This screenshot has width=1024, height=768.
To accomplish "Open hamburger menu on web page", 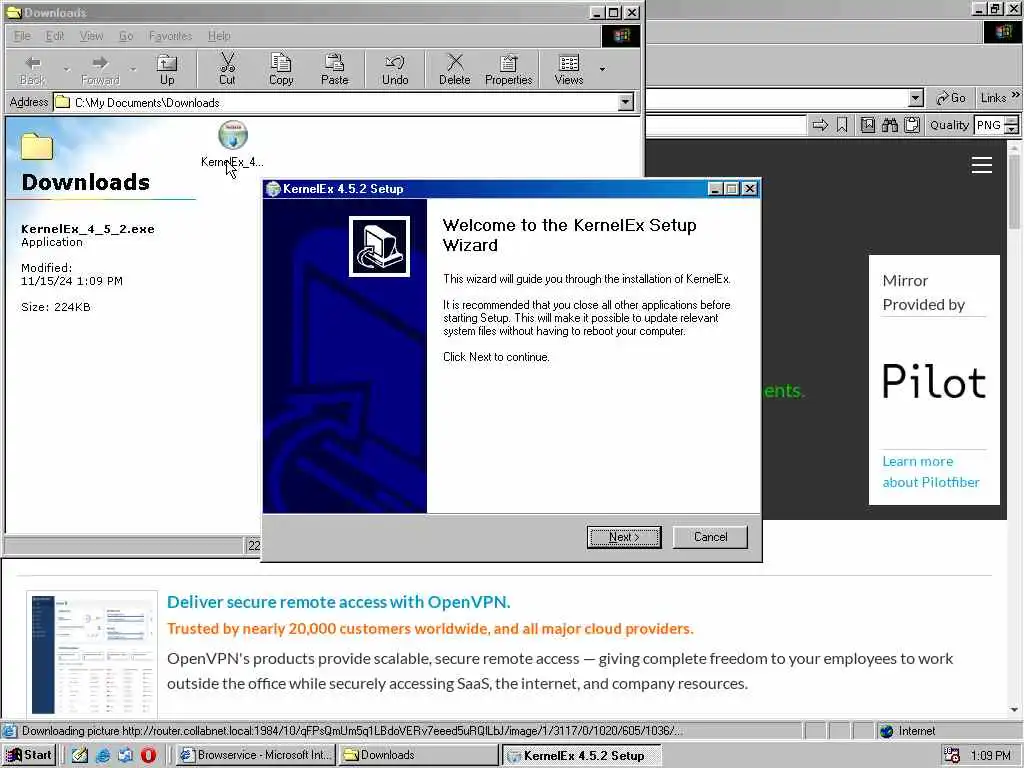I will click(x=982, y=165).
